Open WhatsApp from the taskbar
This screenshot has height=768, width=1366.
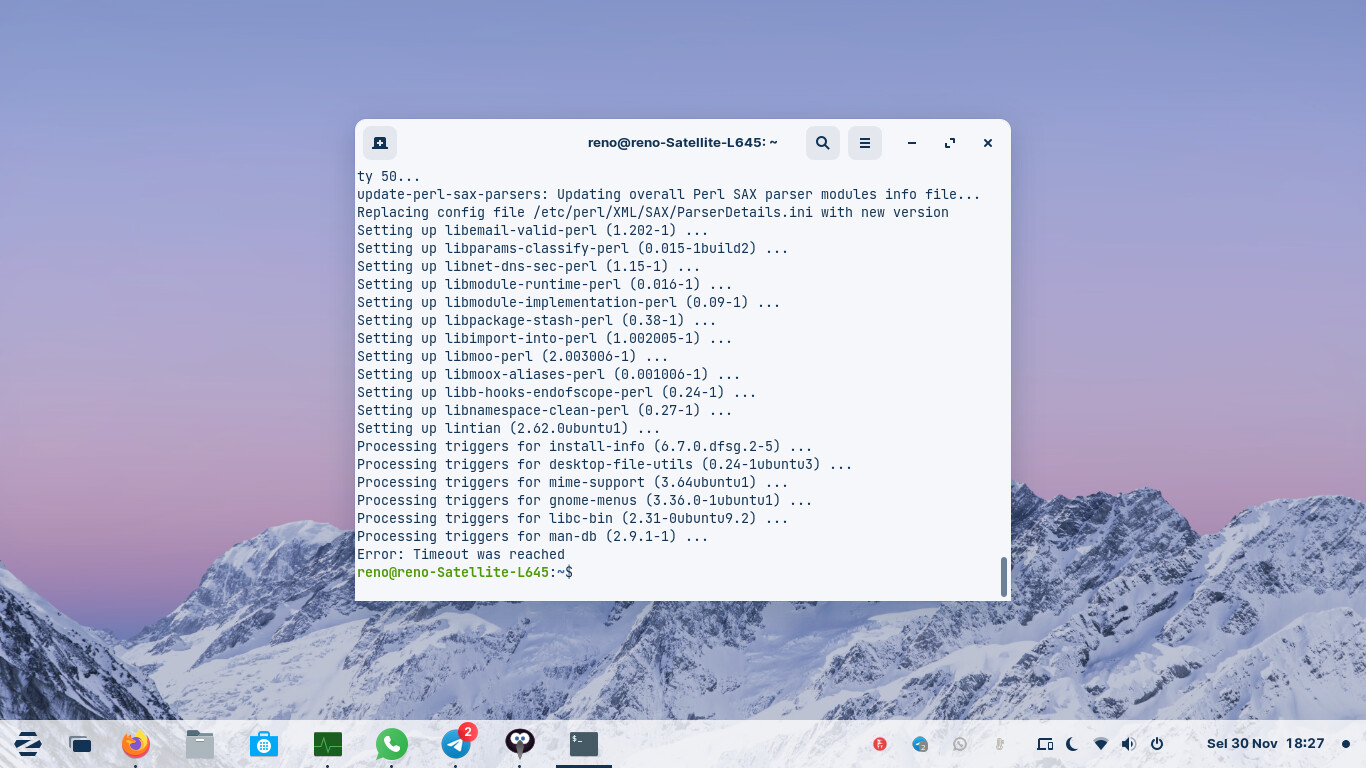pos(392,744)
